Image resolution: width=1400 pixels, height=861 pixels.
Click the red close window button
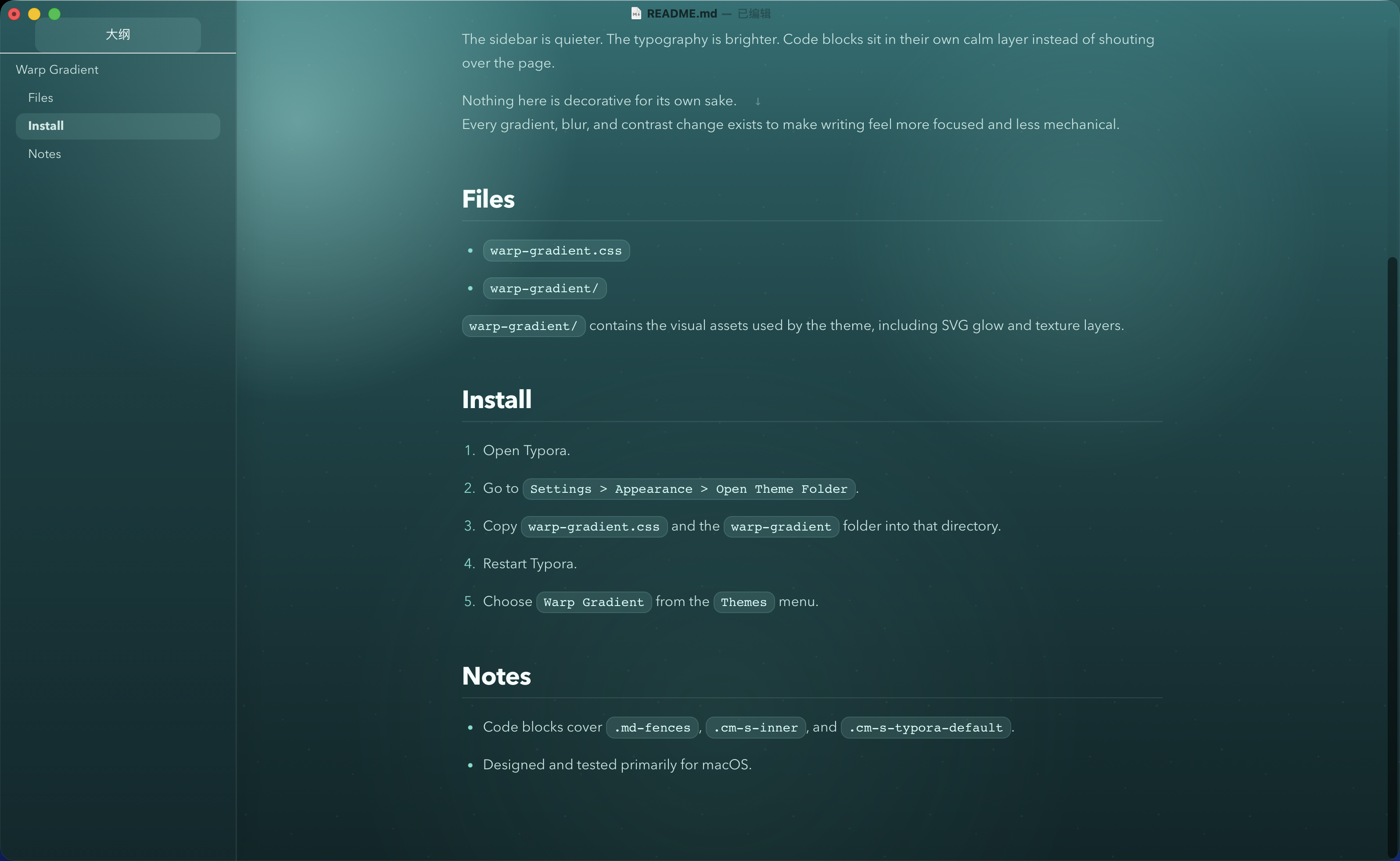click(x=14, y=14)
